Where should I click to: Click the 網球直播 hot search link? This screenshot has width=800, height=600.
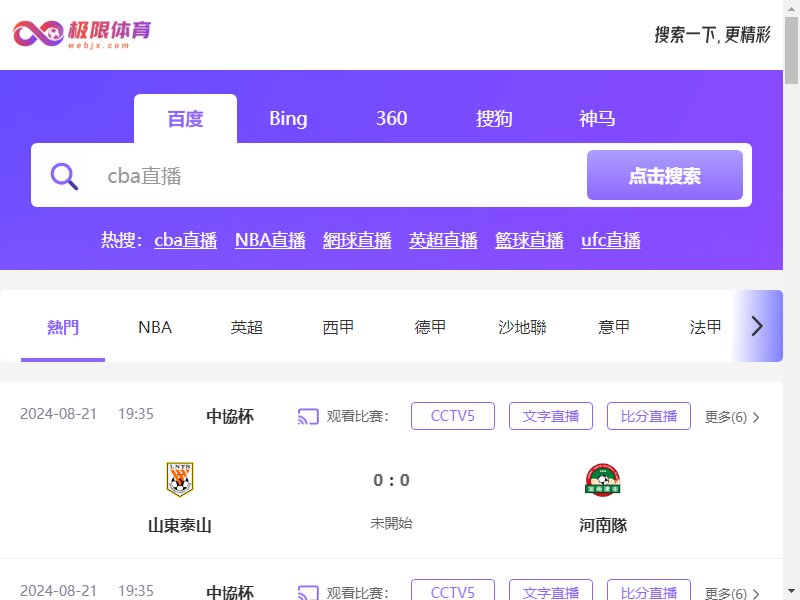357,240
